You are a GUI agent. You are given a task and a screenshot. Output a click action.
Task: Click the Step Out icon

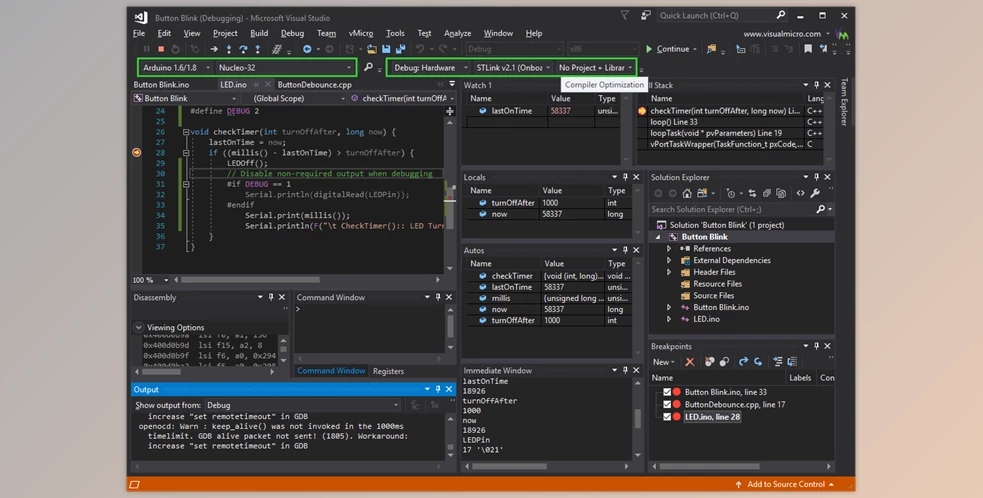257,49
